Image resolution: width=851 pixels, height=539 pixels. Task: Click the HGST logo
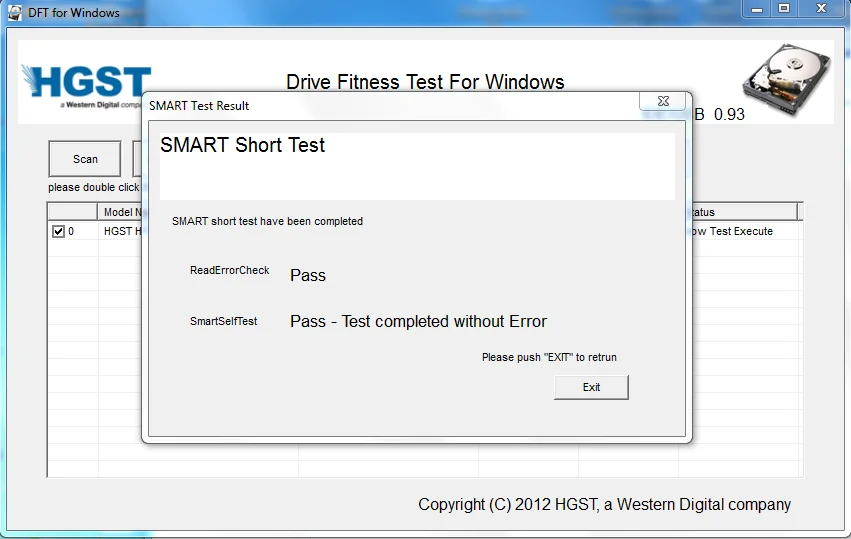tap(85, 86)
